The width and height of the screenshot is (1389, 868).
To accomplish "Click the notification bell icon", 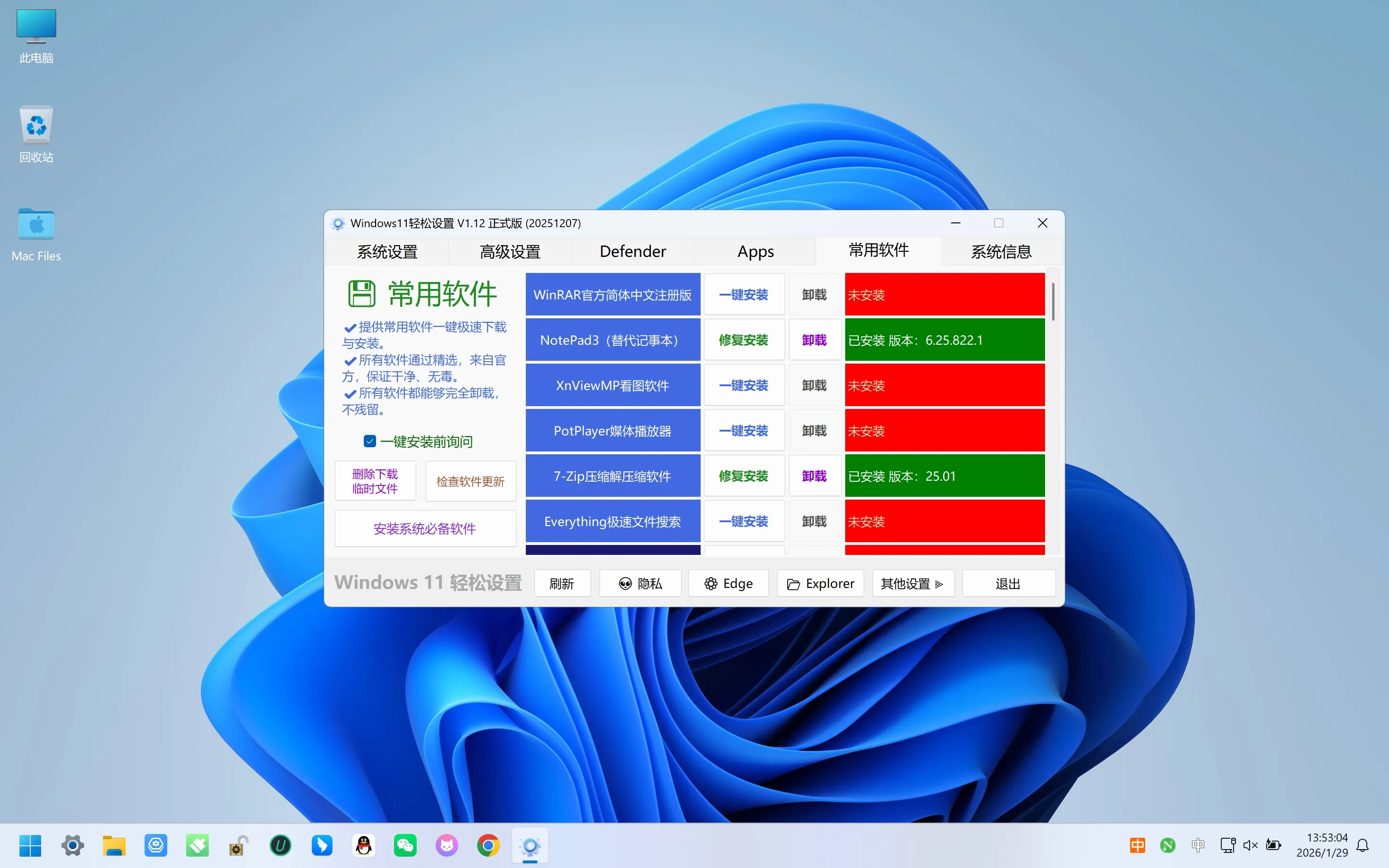I will (1362, 845).
